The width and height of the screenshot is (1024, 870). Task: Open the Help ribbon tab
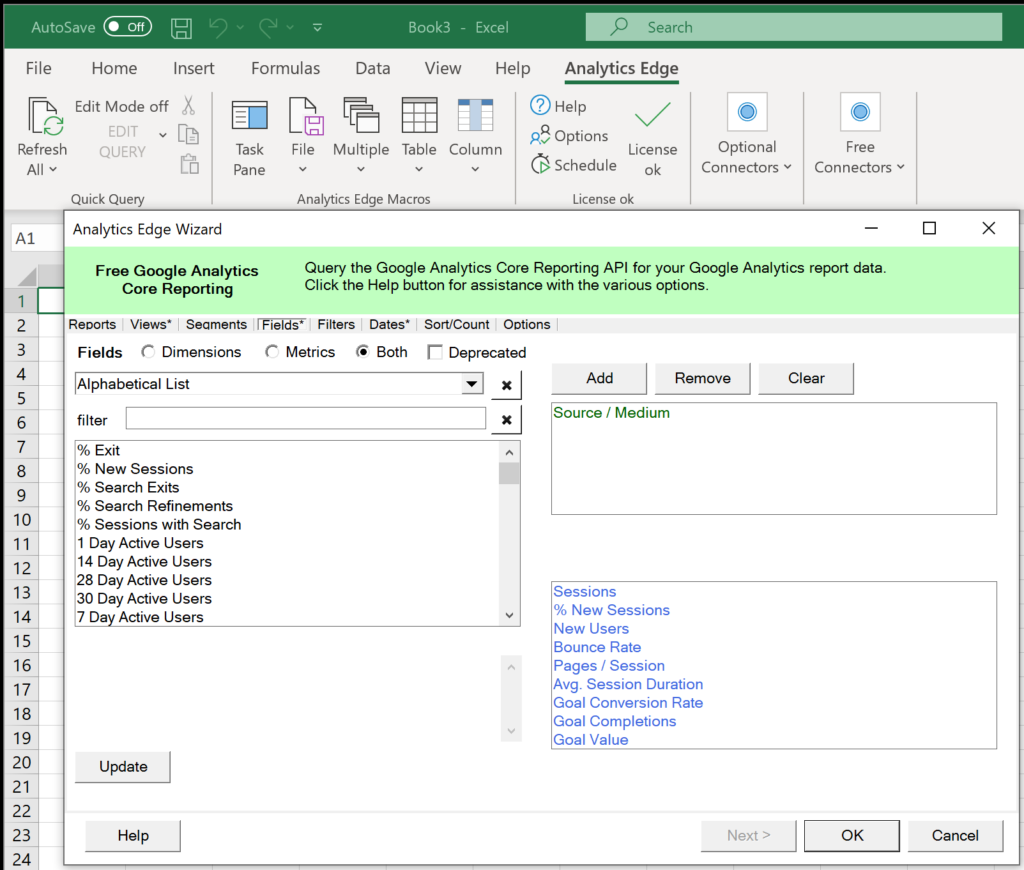coord(513,68)
